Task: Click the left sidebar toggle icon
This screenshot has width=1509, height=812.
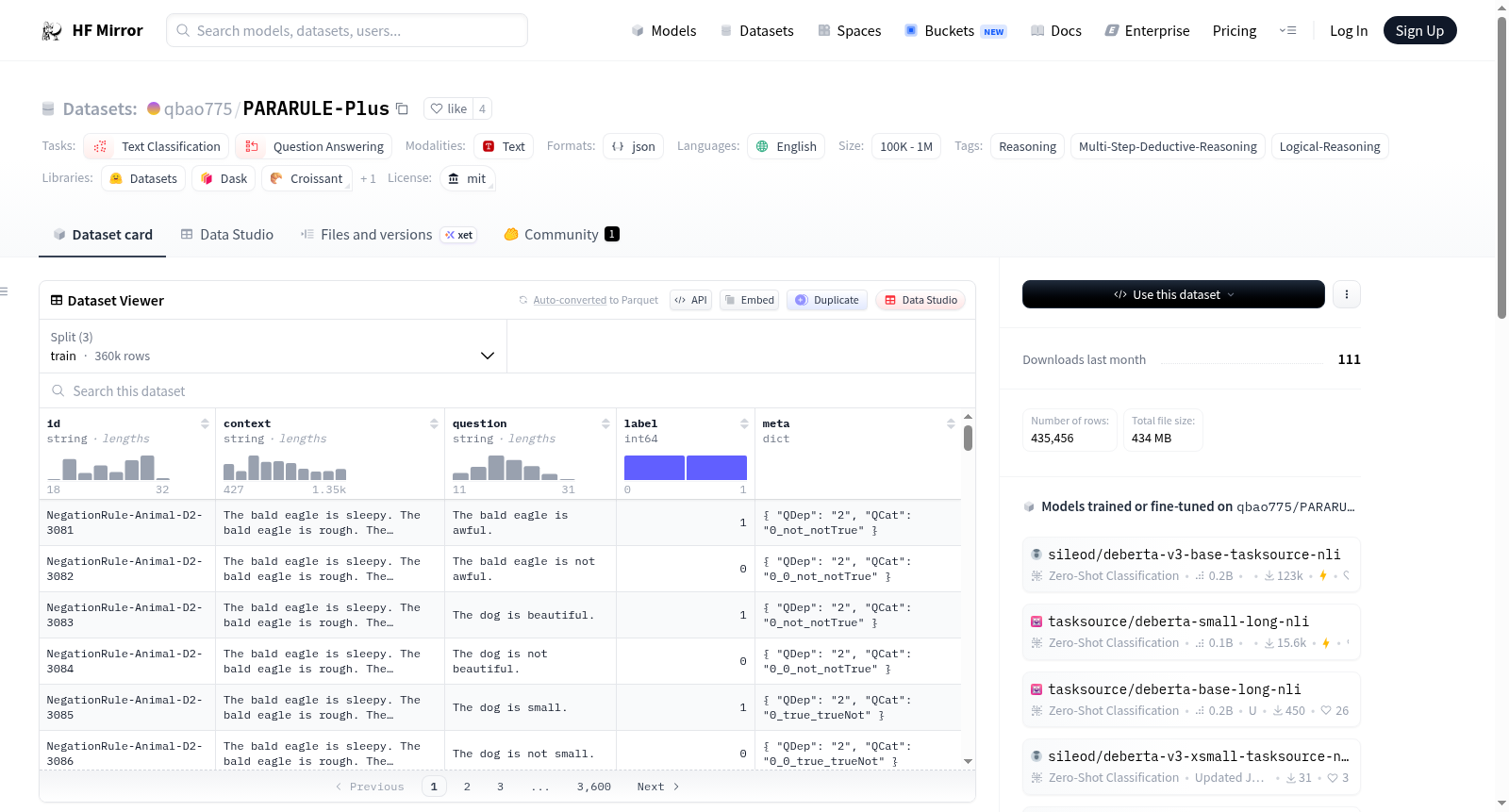Action: coord(4,291)
